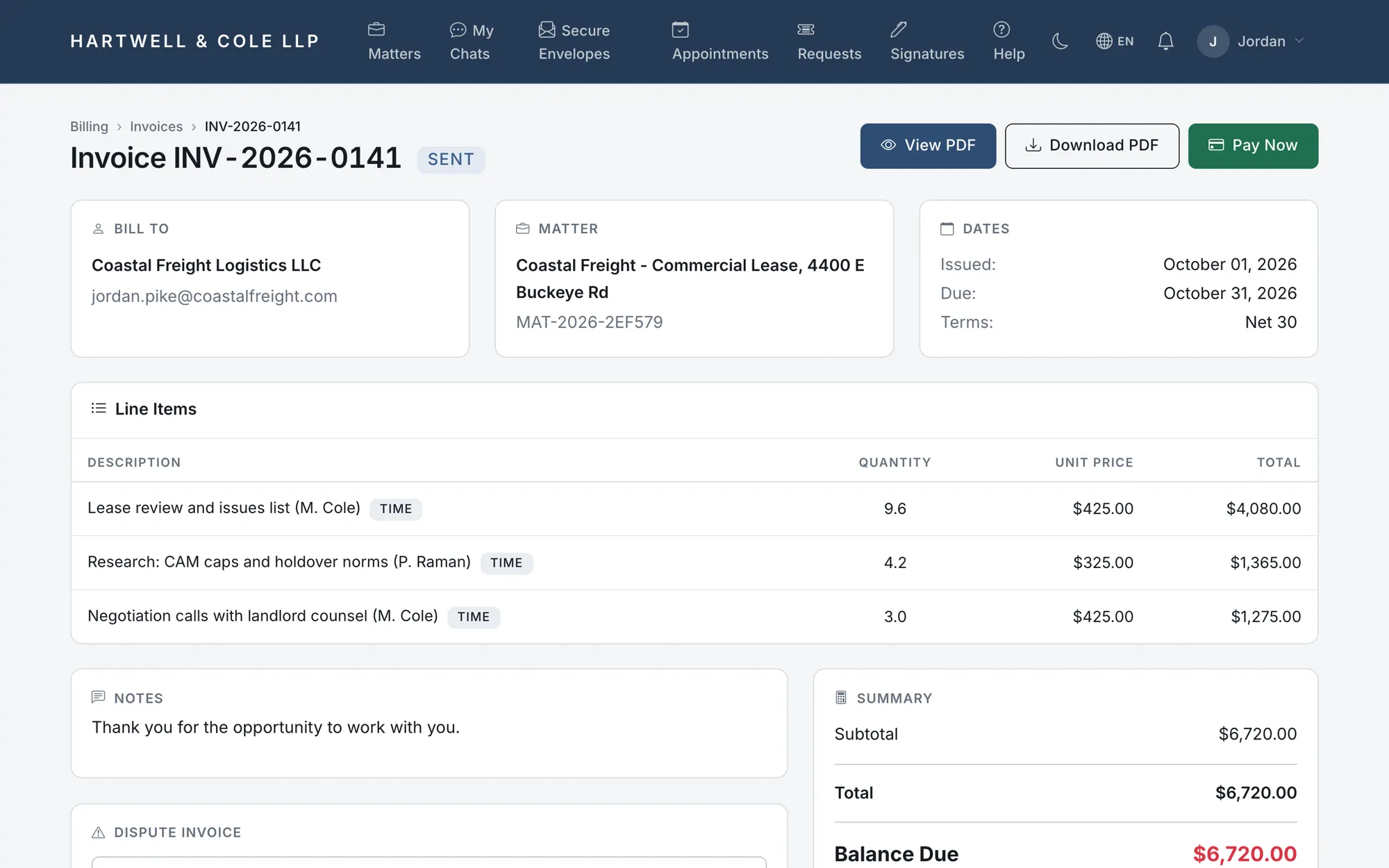Screen dimensions: 1389x868
Task: Click the Hartwell & Cole LLP logo
Action: click(194, 41)
